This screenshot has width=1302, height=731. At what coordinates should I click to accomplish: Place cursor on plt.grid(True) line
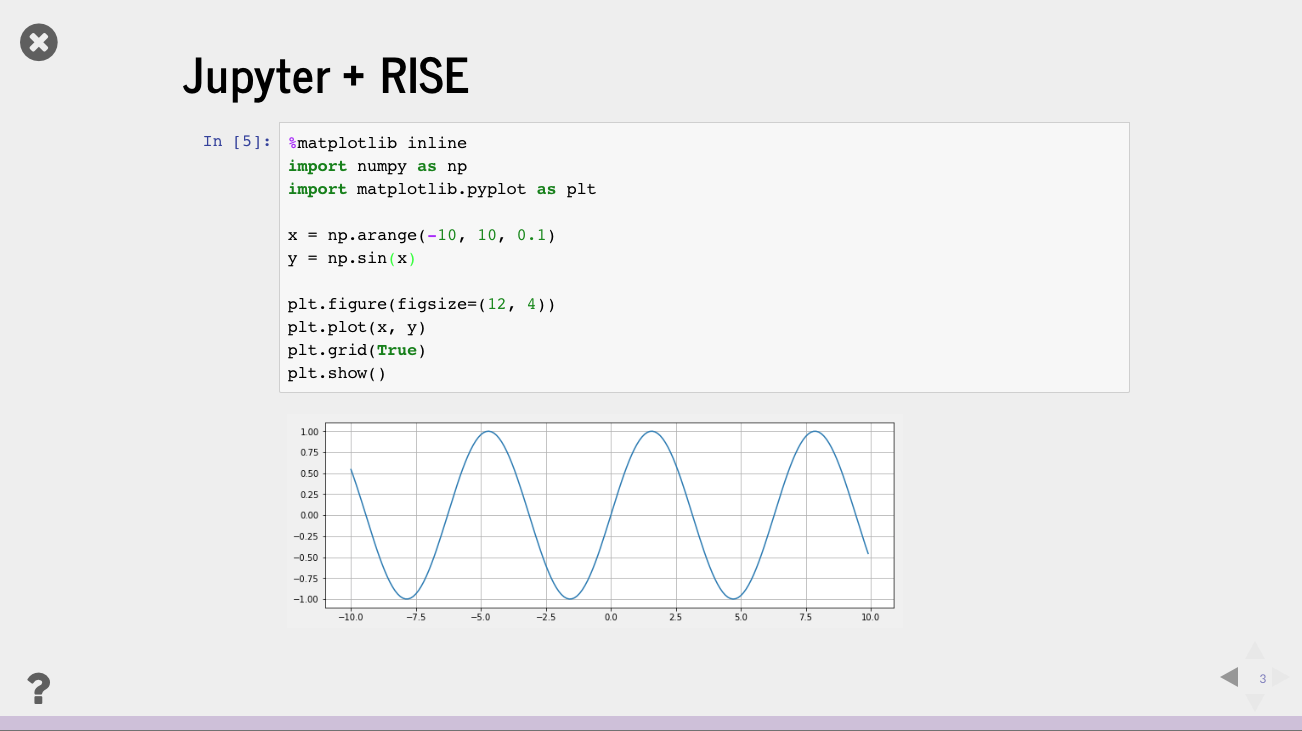(x=356, y=350)
